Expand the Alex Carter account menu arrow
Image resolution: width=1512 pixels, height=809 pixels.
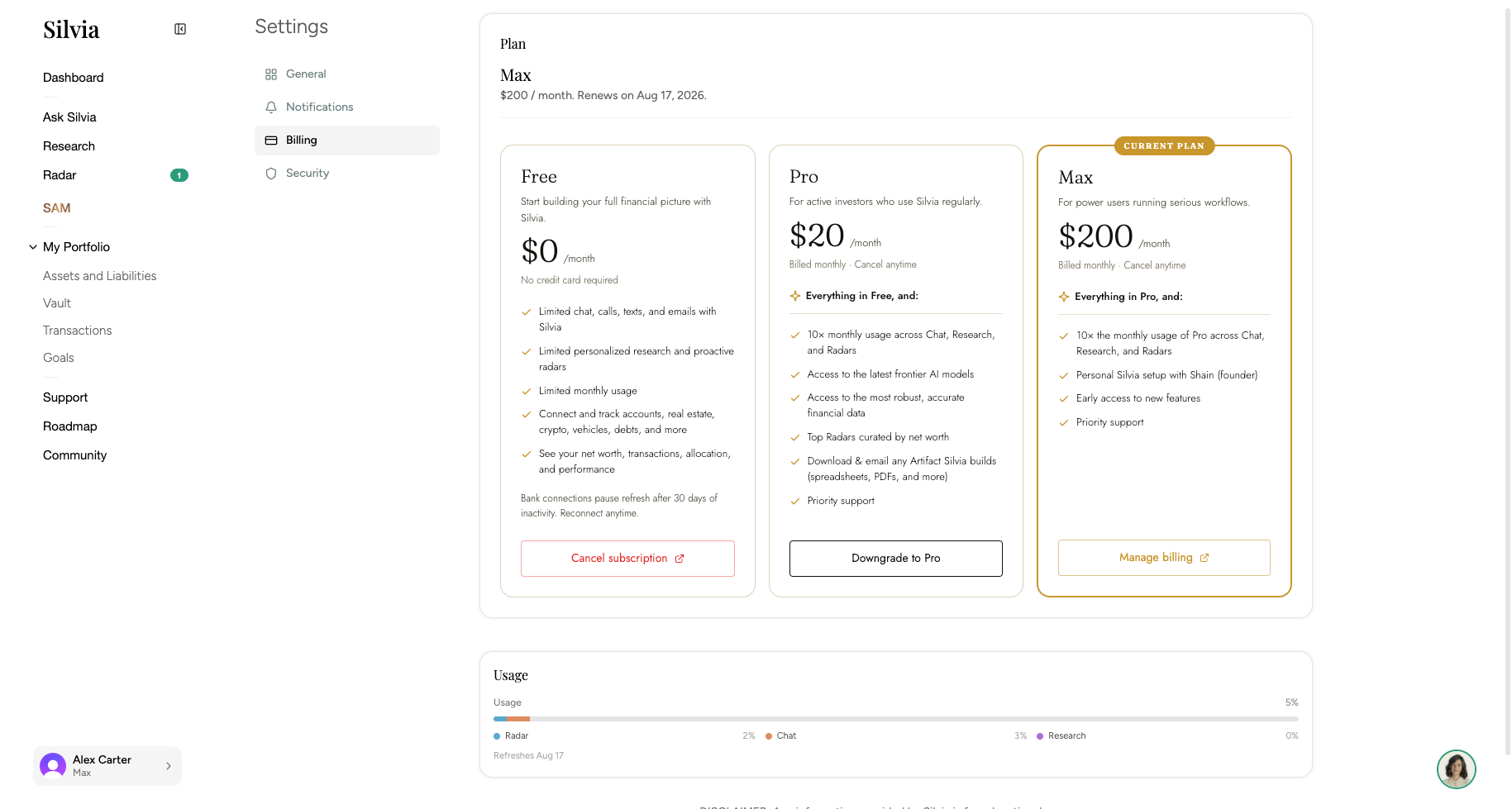[x=169, y=766]
